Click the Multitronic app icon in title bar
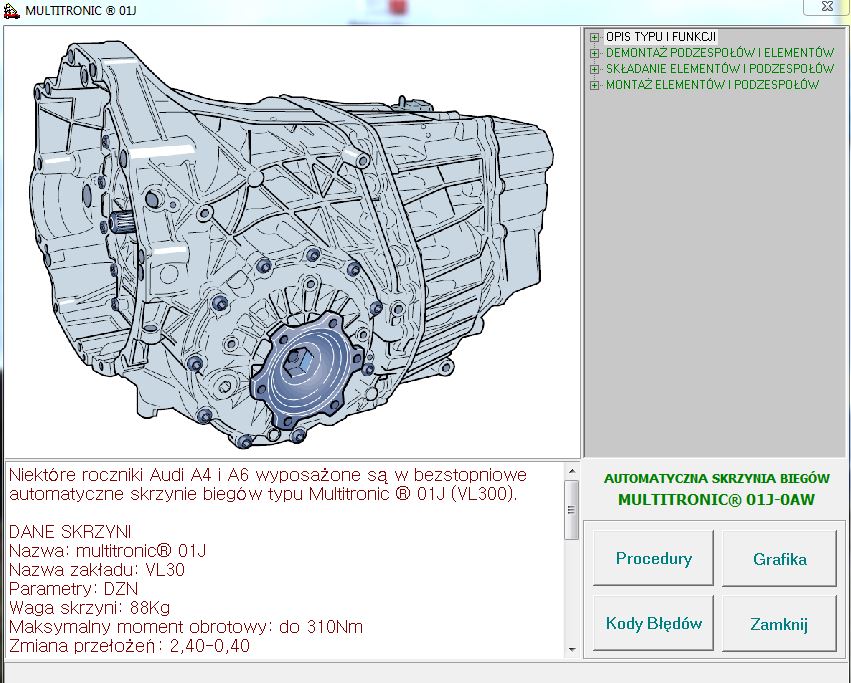This screenshot has height=683, width=851. pos(11,11)
